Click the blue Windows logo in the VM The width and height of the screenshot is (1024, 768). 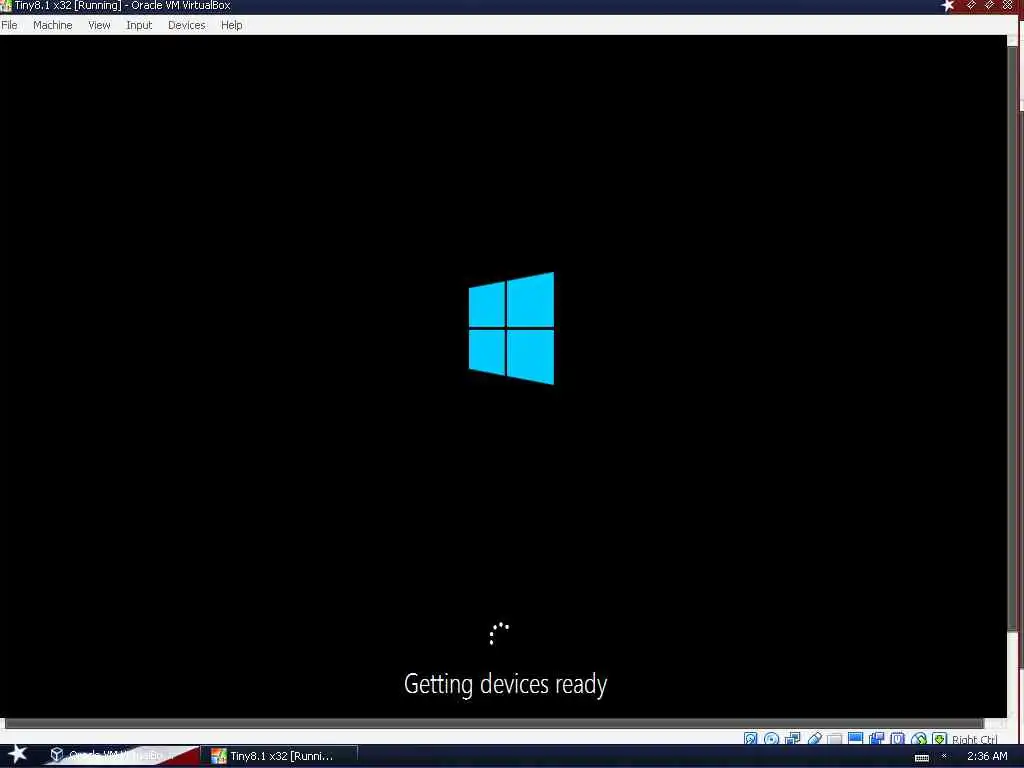[511, 328]
